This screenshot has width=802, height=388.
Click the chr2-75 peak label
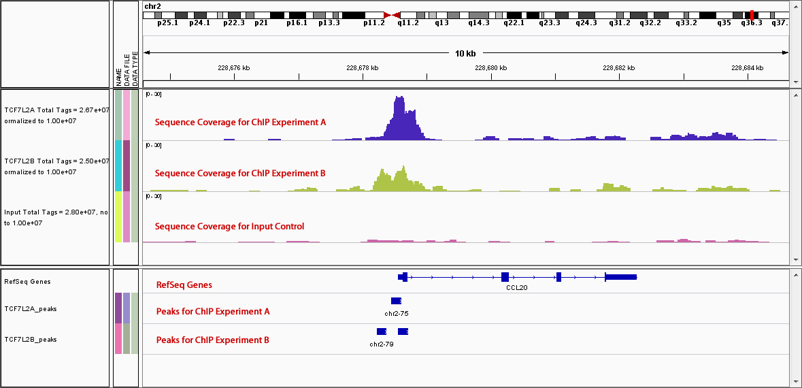tap(396, 313)
